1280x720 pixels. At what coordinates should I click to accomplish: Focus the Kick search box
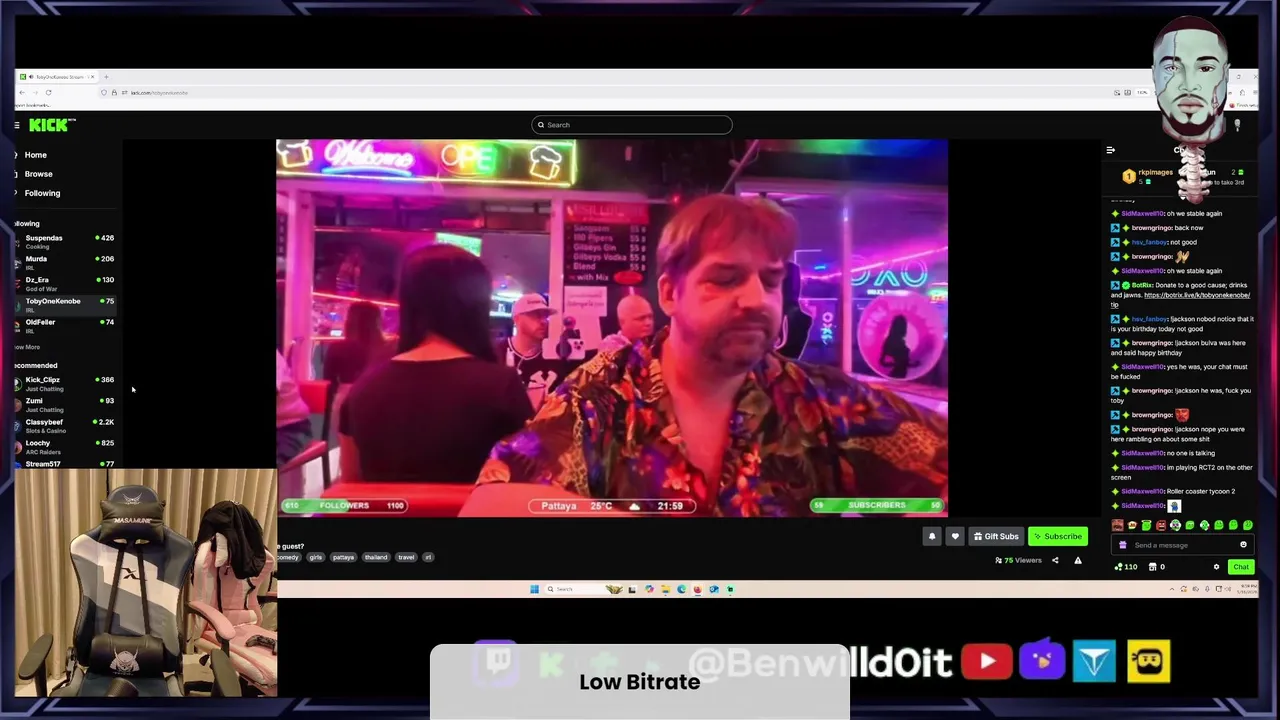tap(632, 125)
